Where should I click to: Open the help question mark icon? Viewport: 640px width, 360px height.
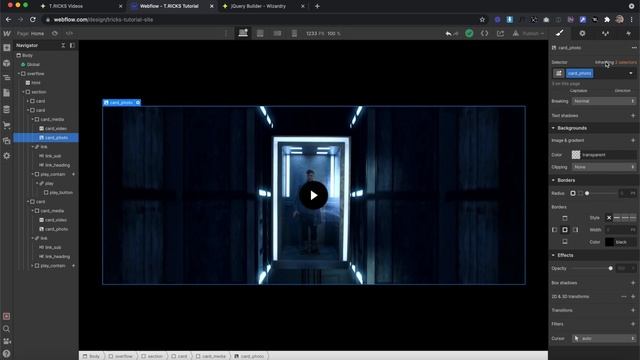click(7, 353)
